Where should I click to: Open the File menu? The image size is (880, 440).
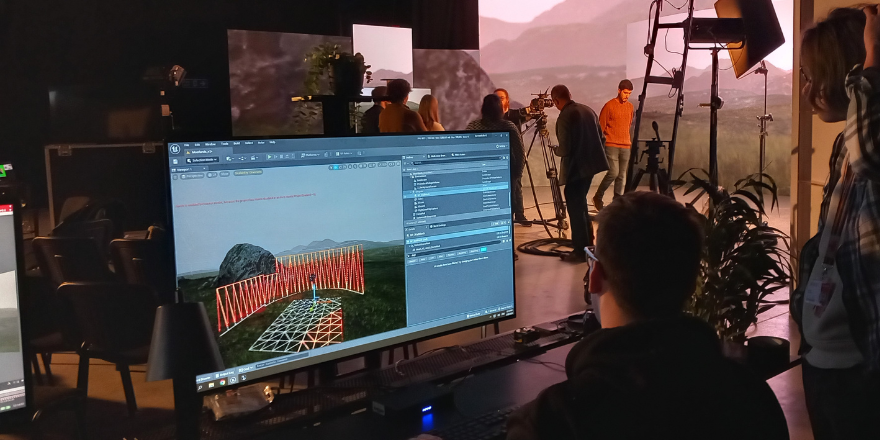click(x=185, y=145)
